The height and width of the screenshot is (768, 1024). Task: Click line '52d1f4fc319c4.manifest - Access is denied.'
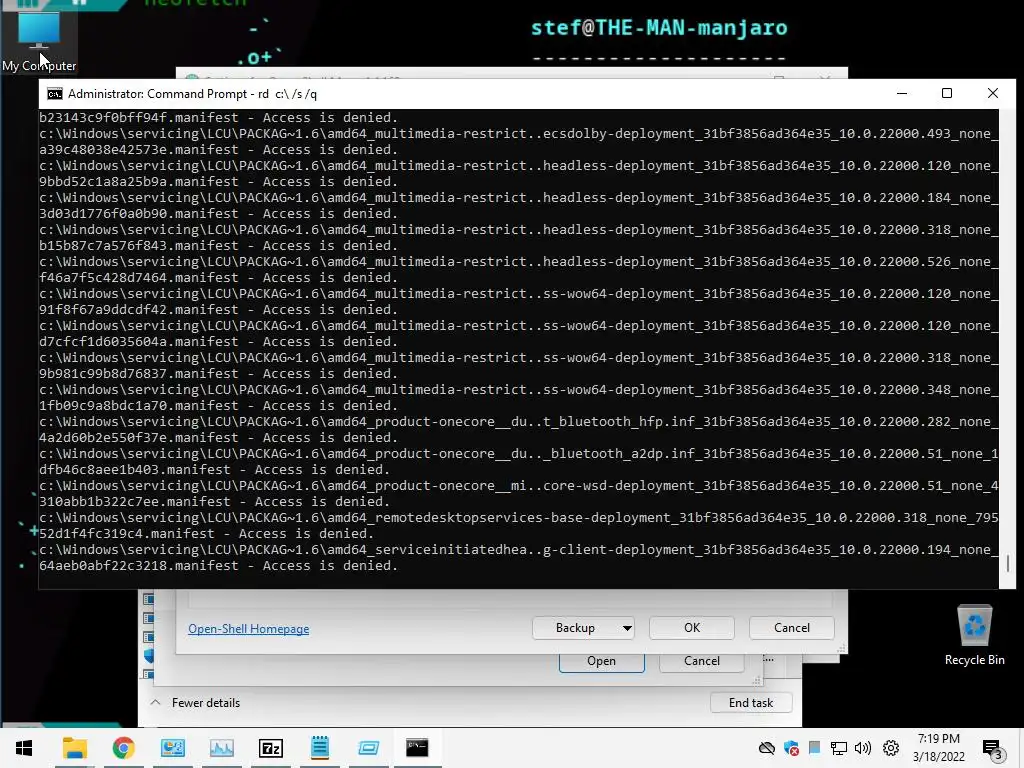[x=207, y=534]
